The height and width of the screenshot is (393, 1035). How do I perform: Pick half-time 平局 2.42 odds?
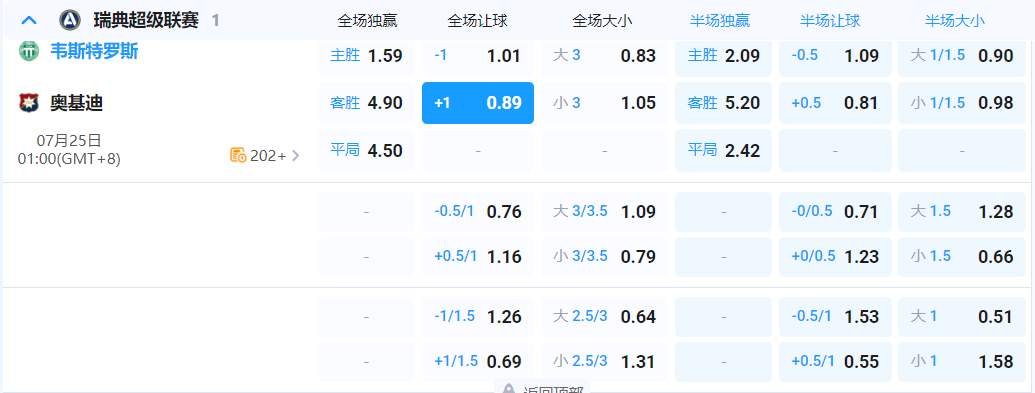[723, 151]
